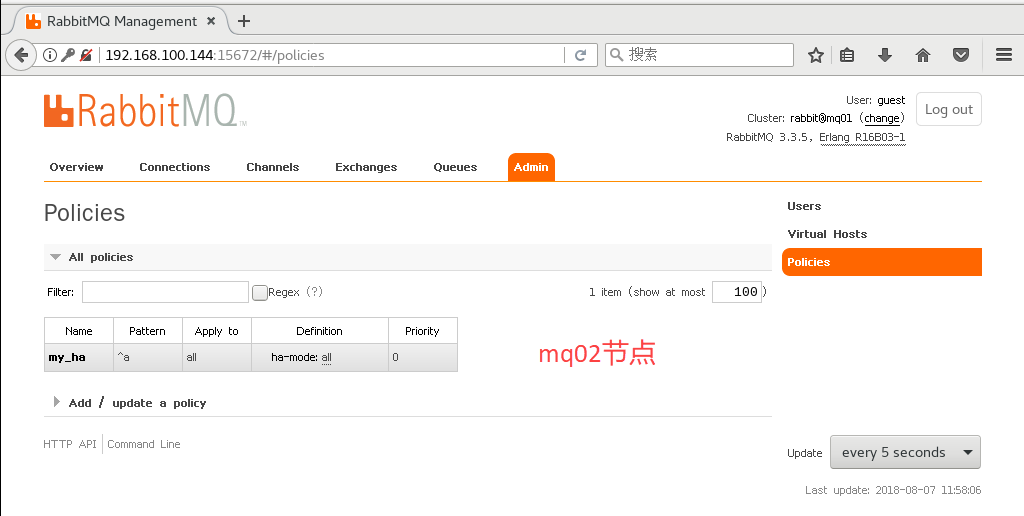This screenshot has height=516, width=1024.
Task: Reload the page with the refresh icon
Action: click(x=581, y=56)
